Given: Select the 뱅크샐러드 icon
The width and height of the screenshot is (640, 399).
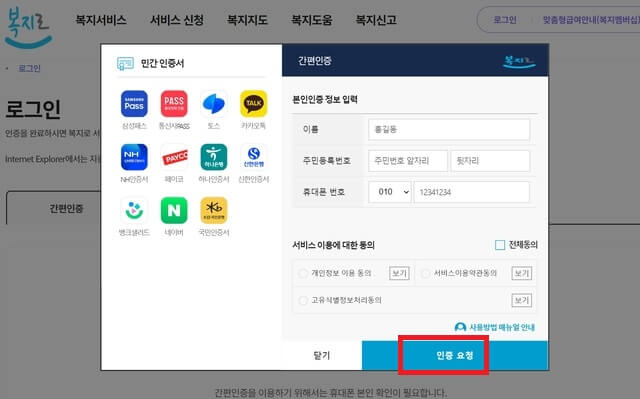Looking at the screenshot, I should tap(134, 211).
